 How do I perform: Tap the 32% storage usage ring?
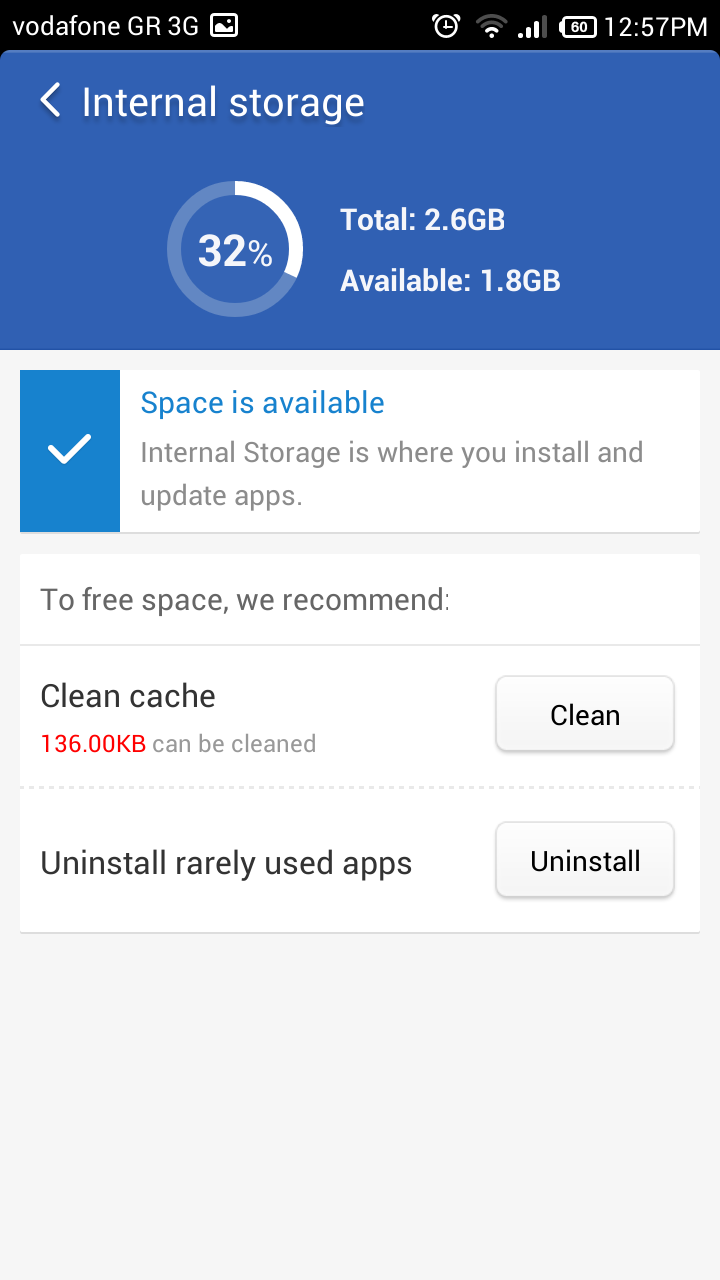pyautogui.click(x=235, y=250)
